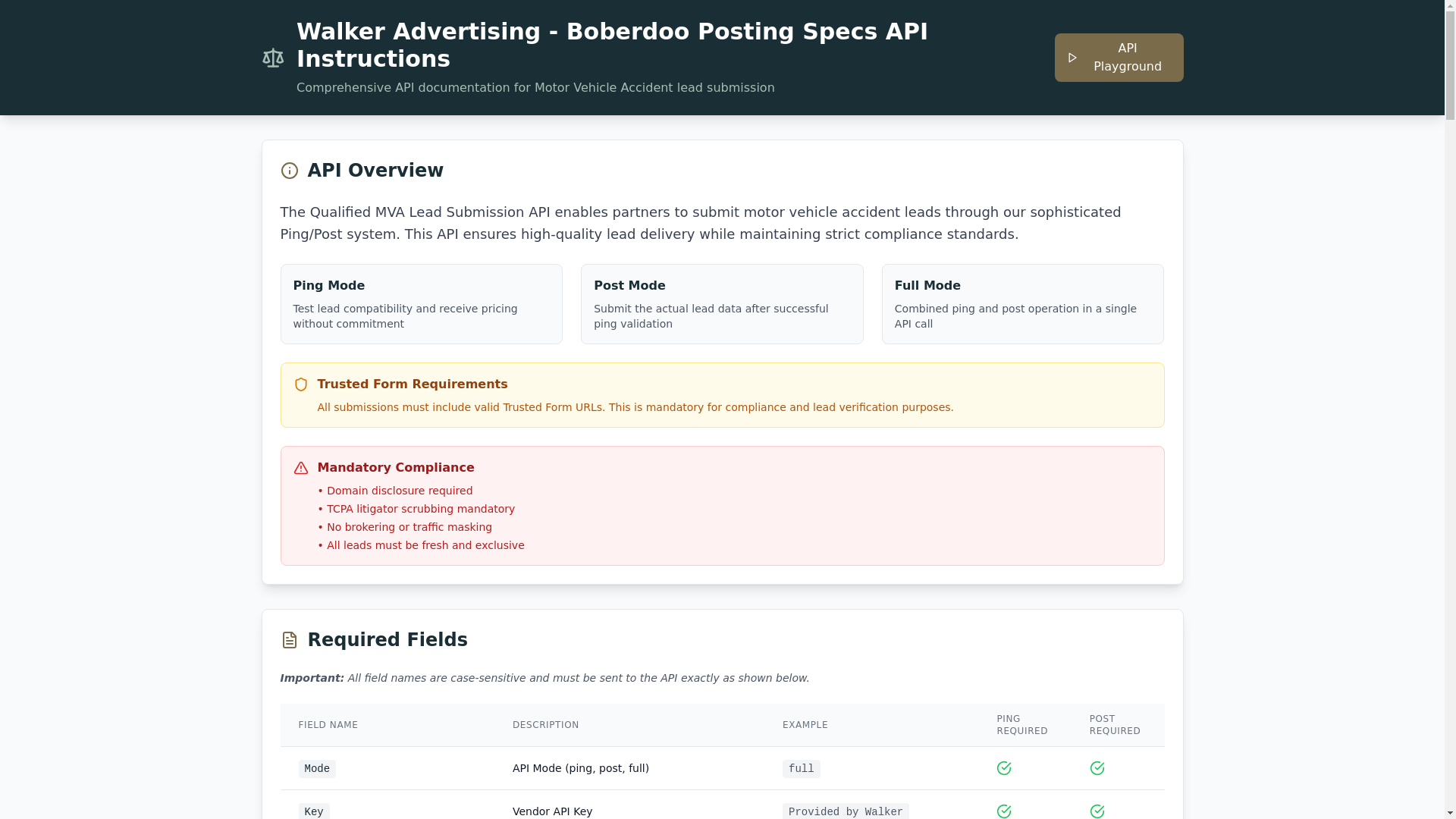Image resolution: width=1456 pixels, height=819 pixels.
Task: Click the Trusted Form URLs requirement sentence
Action: (x=635, y=407)
